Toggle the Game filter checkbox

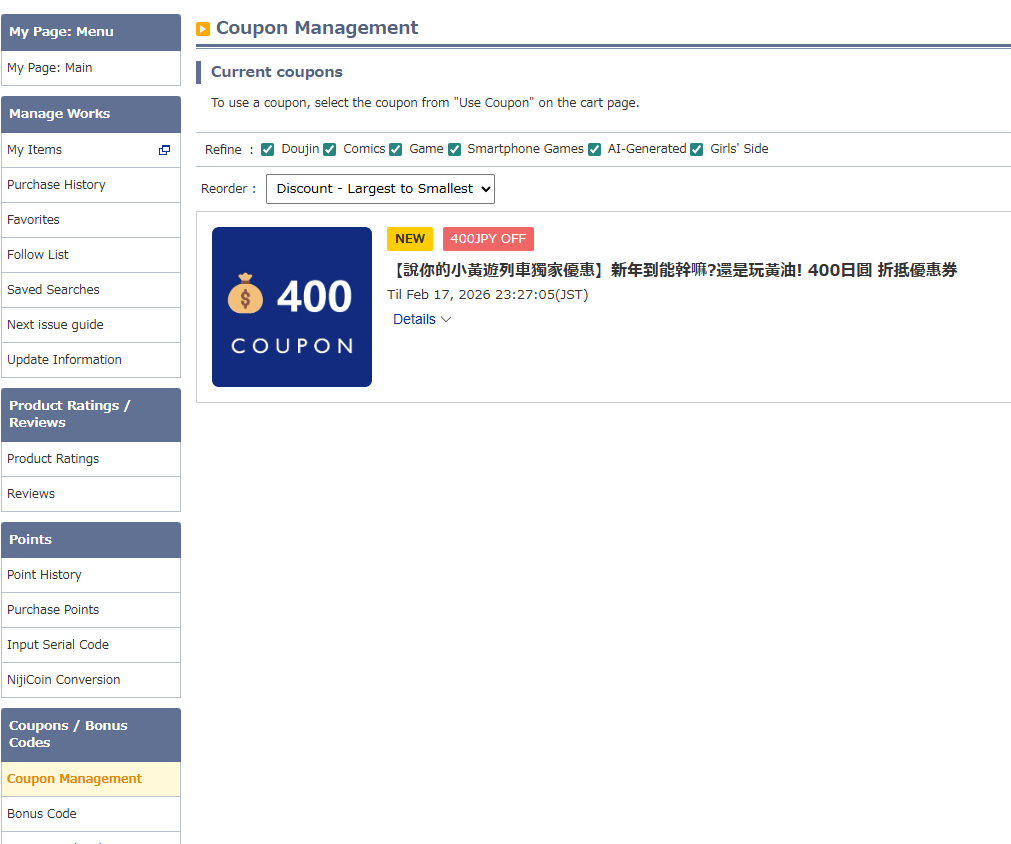pos(396,150)
